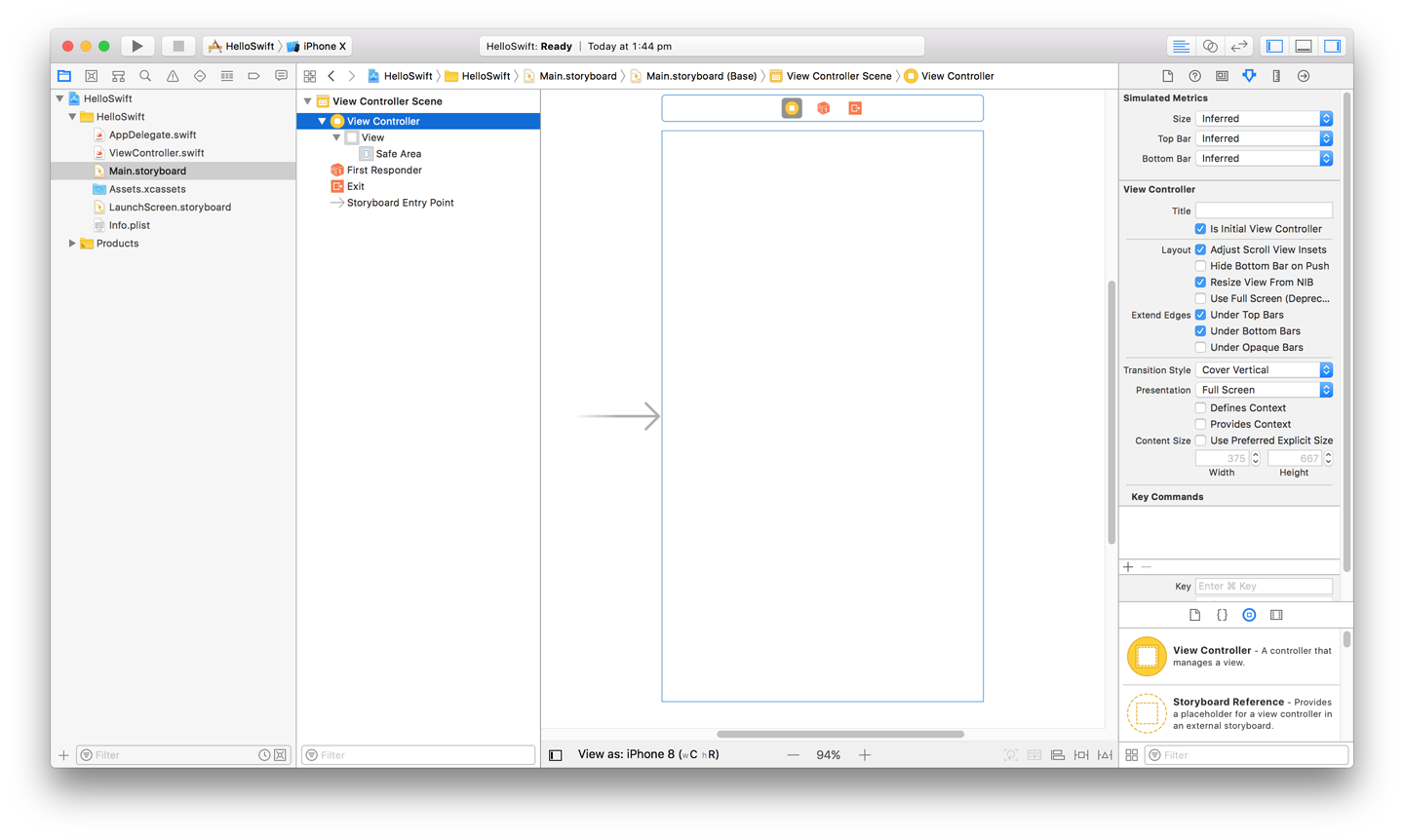Collapse the HelloSwift project root
Image resolution: width=1404 pixels, height=840 pixels.
click(60, 98)
